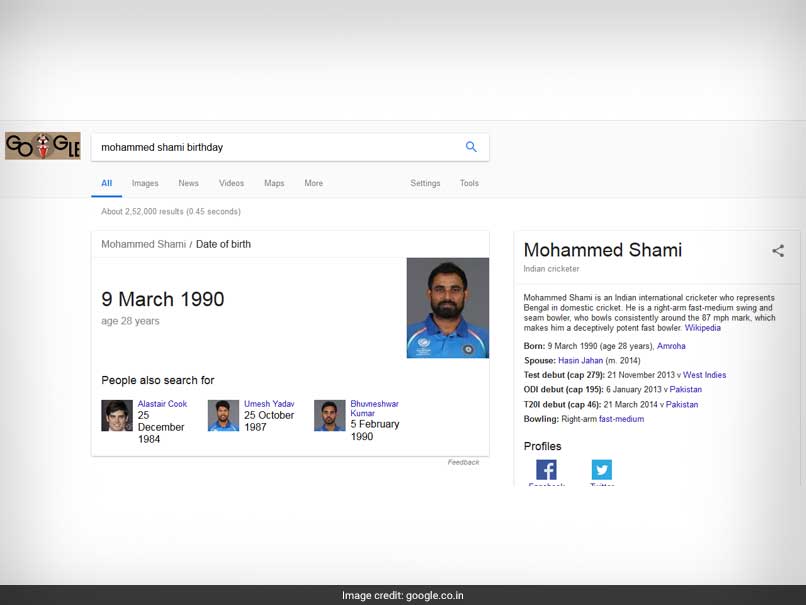806x605 pixels.
Task: Switch to the Images tab
Action: pos(145,183)
